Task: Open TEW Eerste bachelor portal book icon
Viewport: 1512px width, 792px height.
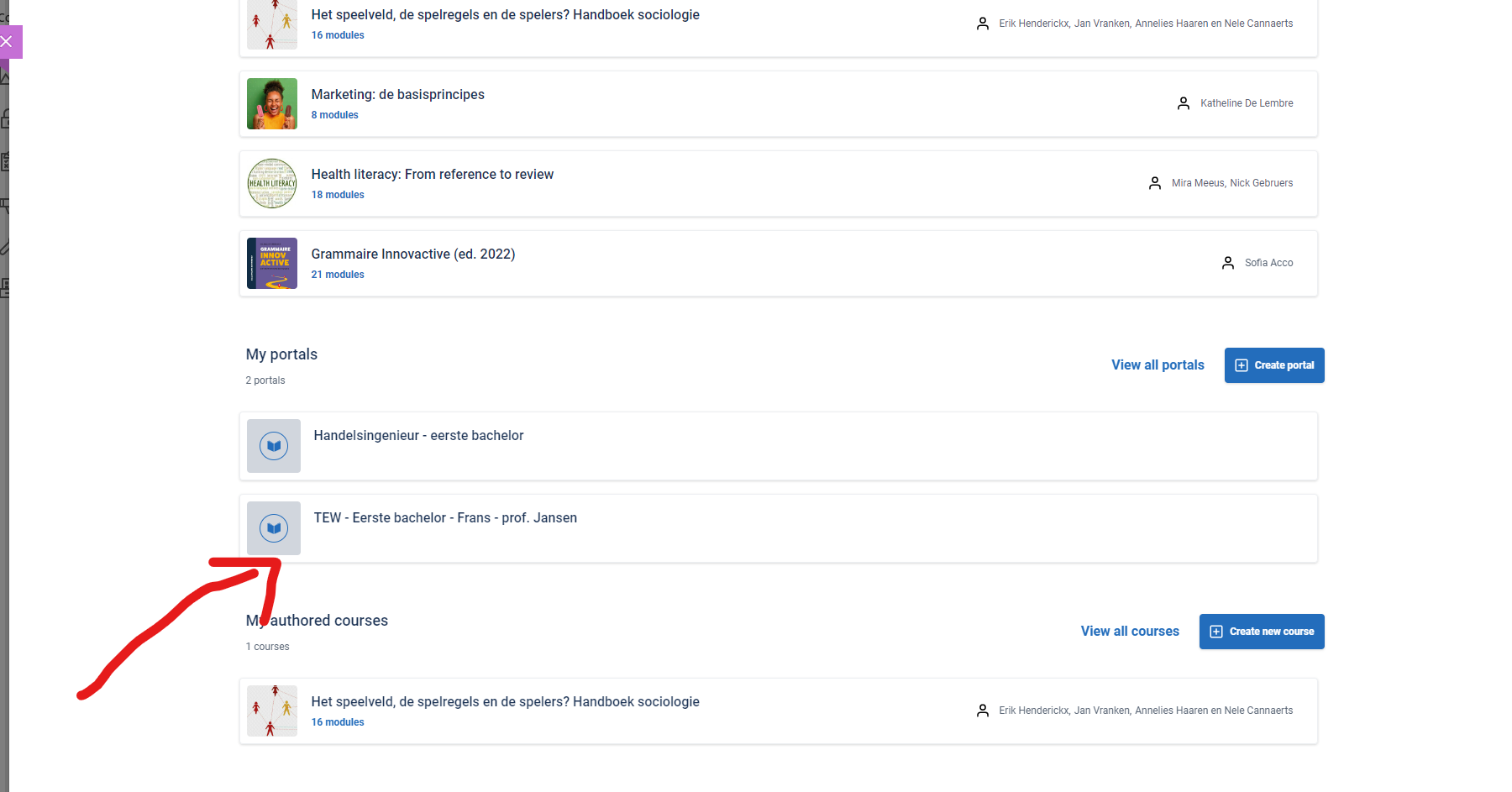Action: (274, 528)
